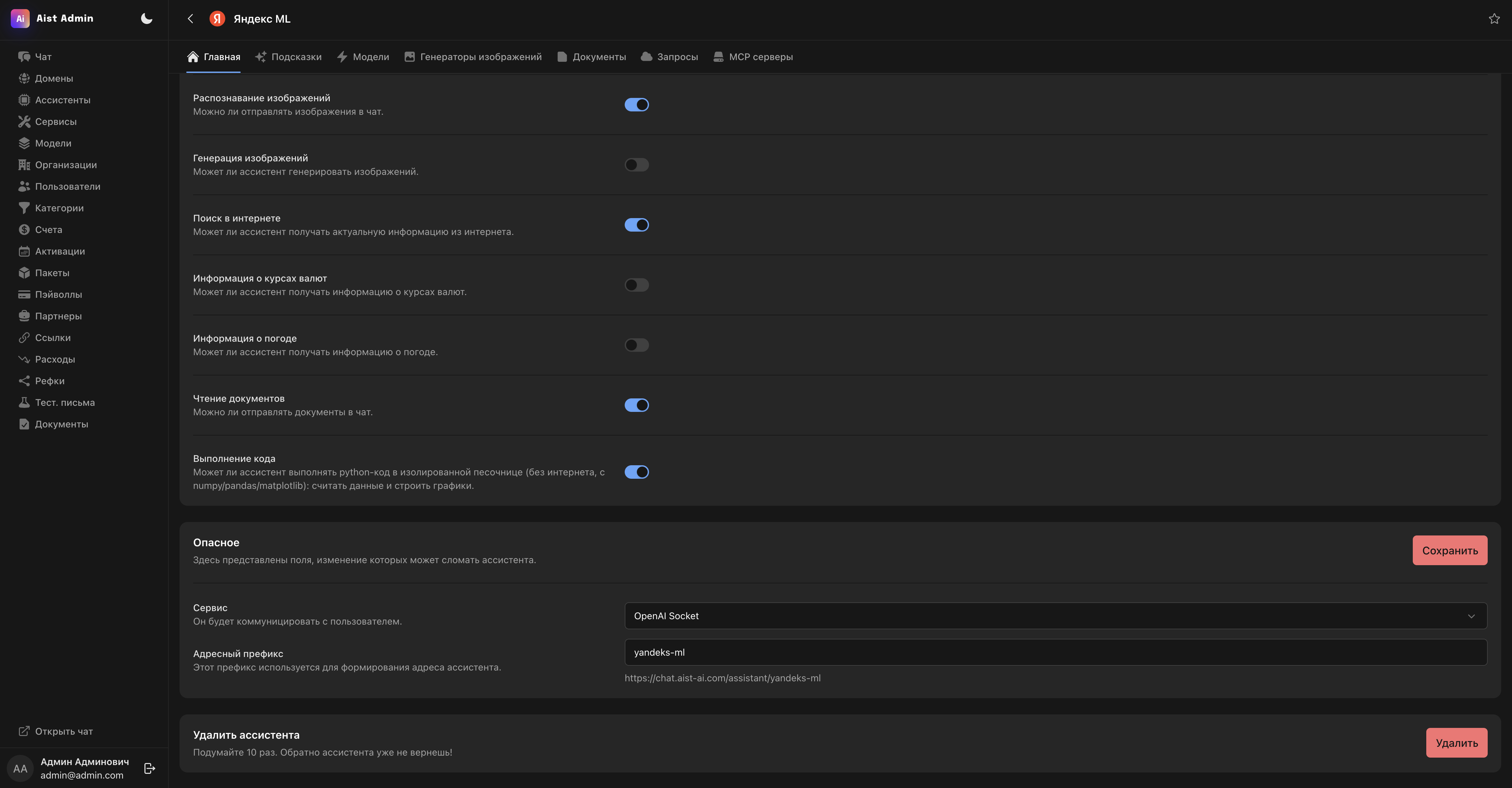Viewport: 1512px width, 788px height.
Task: Open the Генераторы изображений tab
Action: 473,57
